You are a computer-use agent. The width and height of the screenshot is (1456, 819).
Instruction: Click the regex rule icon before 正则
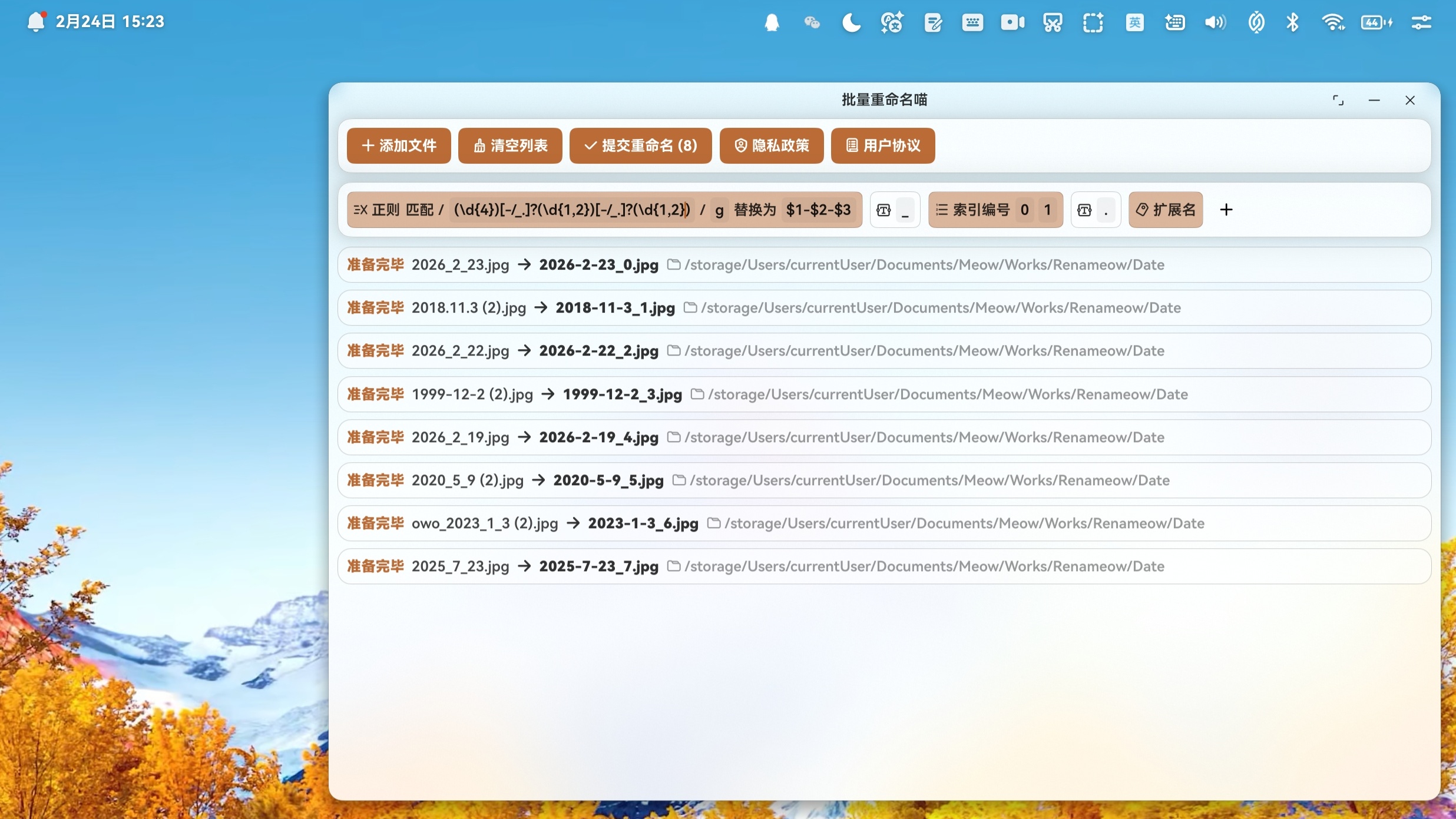[x=360, y=210]
